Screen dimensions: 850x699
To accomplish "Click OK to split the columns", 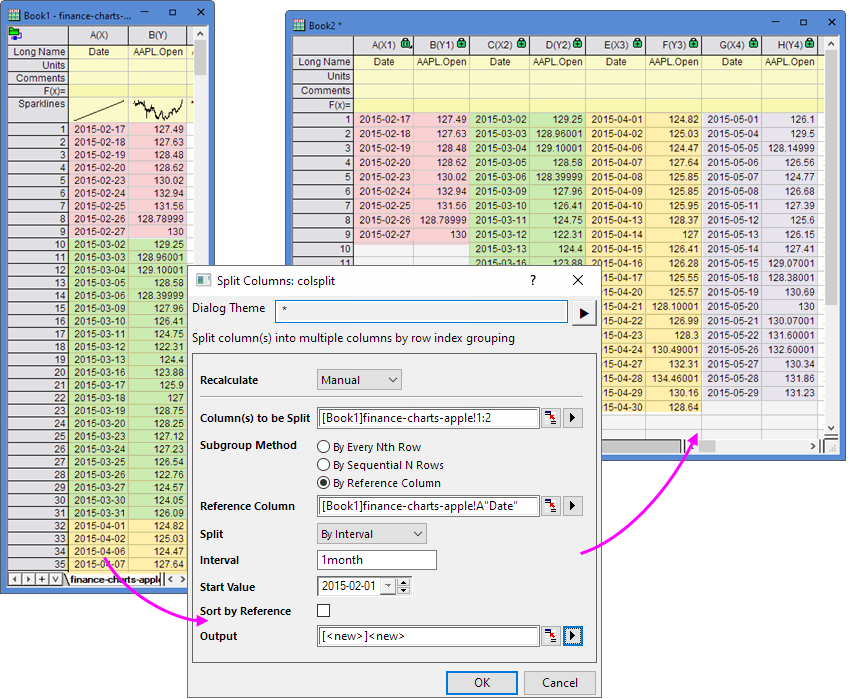I will [x=482, y=682].
